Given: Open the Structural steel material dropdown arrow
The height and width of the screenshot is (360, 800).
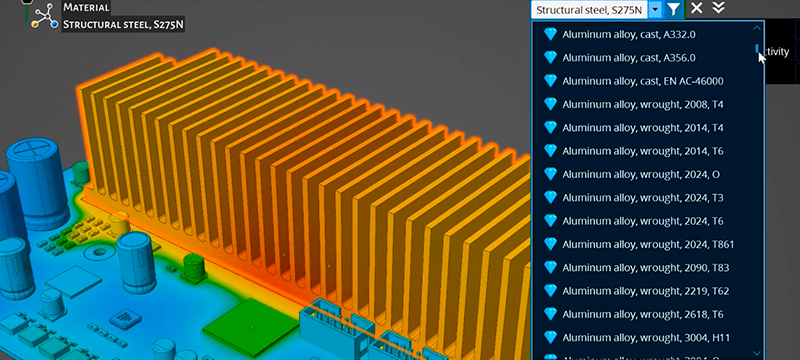Looking at the screenshot, I should (656, 9).
